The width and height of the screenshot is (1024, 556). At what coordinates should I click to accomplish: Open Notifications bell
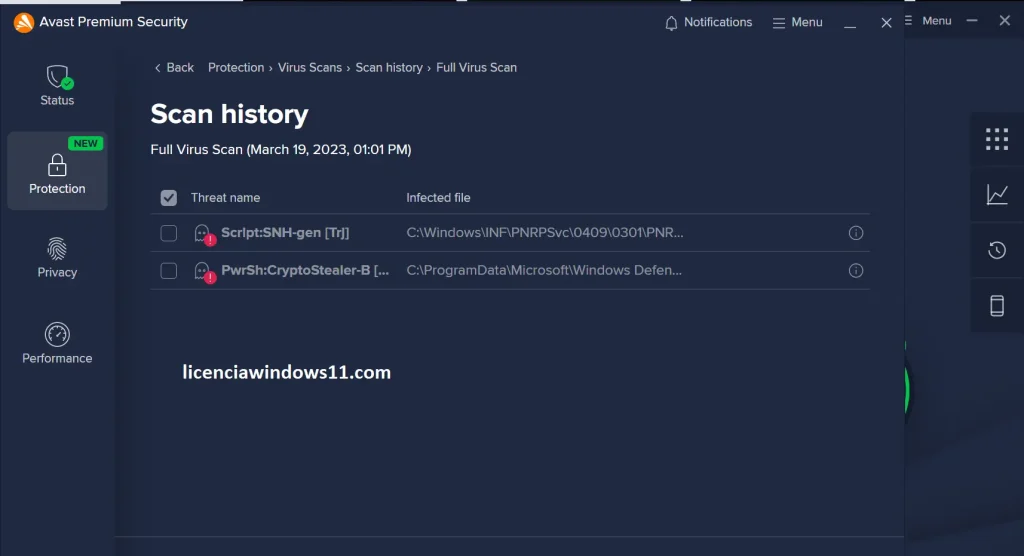(709, 22)
